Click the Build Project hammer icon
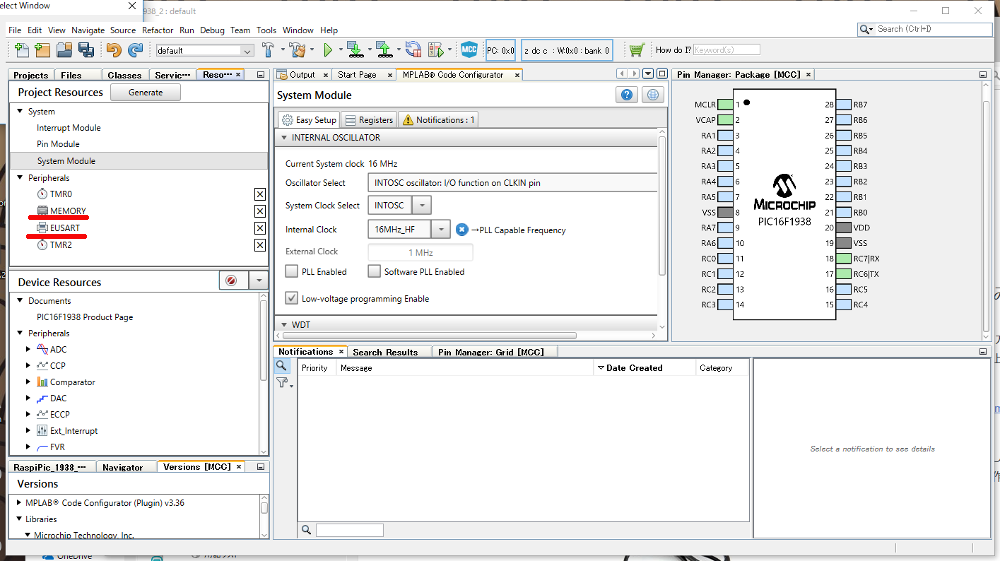The height and width of the screenshot is (561, 1000). click(x=268, y=50)
